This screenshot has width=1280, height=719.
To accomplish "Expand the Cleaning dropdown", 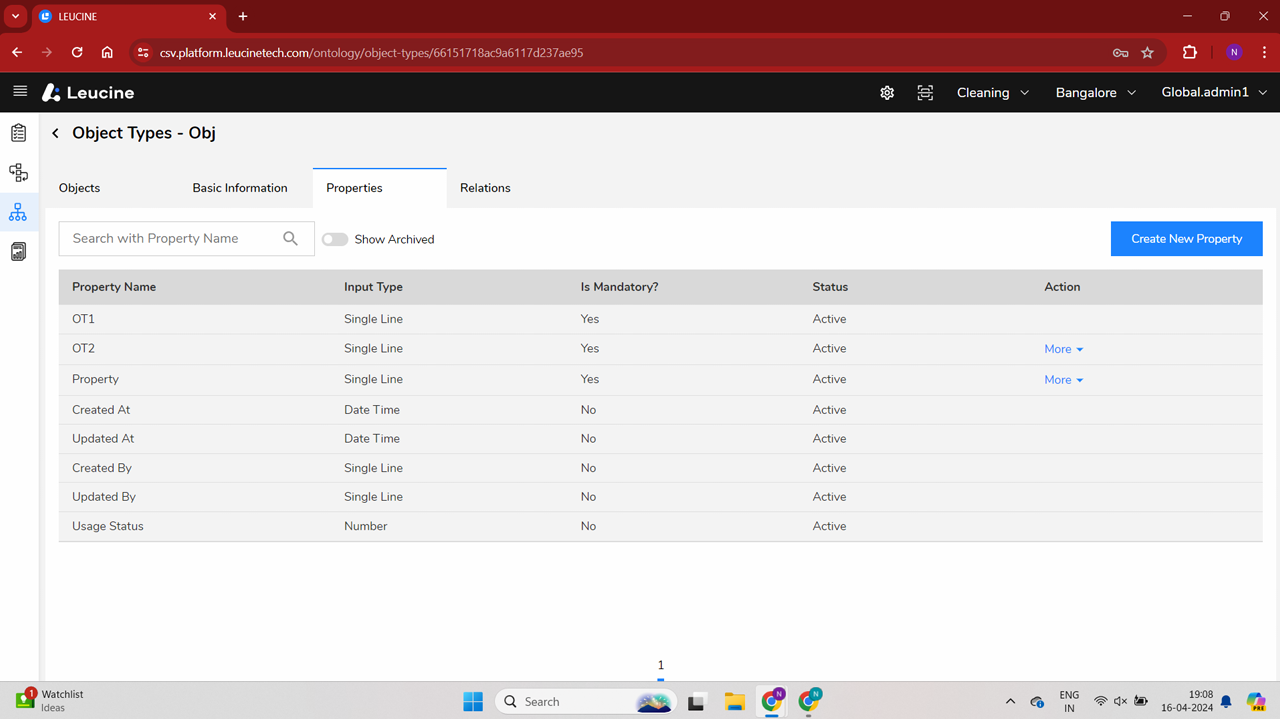I will 992,92.
